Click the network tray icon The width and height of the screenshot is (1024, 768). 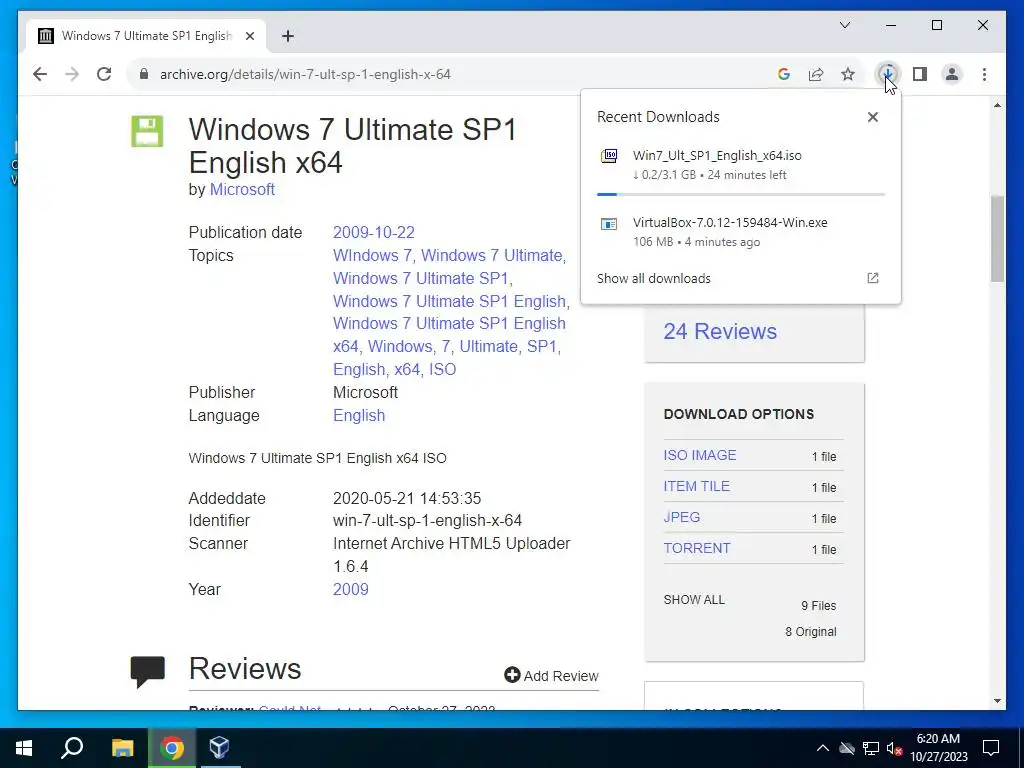[x=871, y=748]
